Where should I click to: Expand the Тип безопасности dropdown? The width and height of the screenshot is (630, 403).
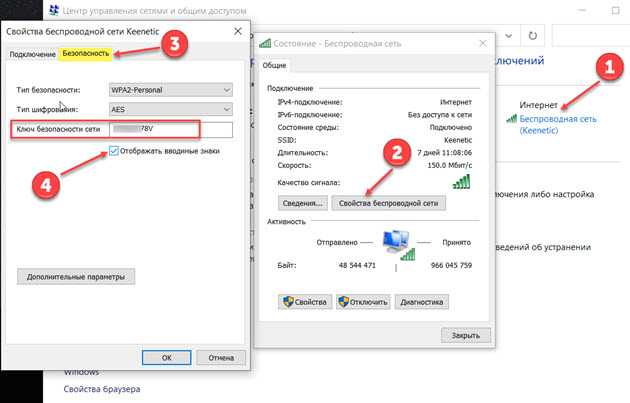171,90
